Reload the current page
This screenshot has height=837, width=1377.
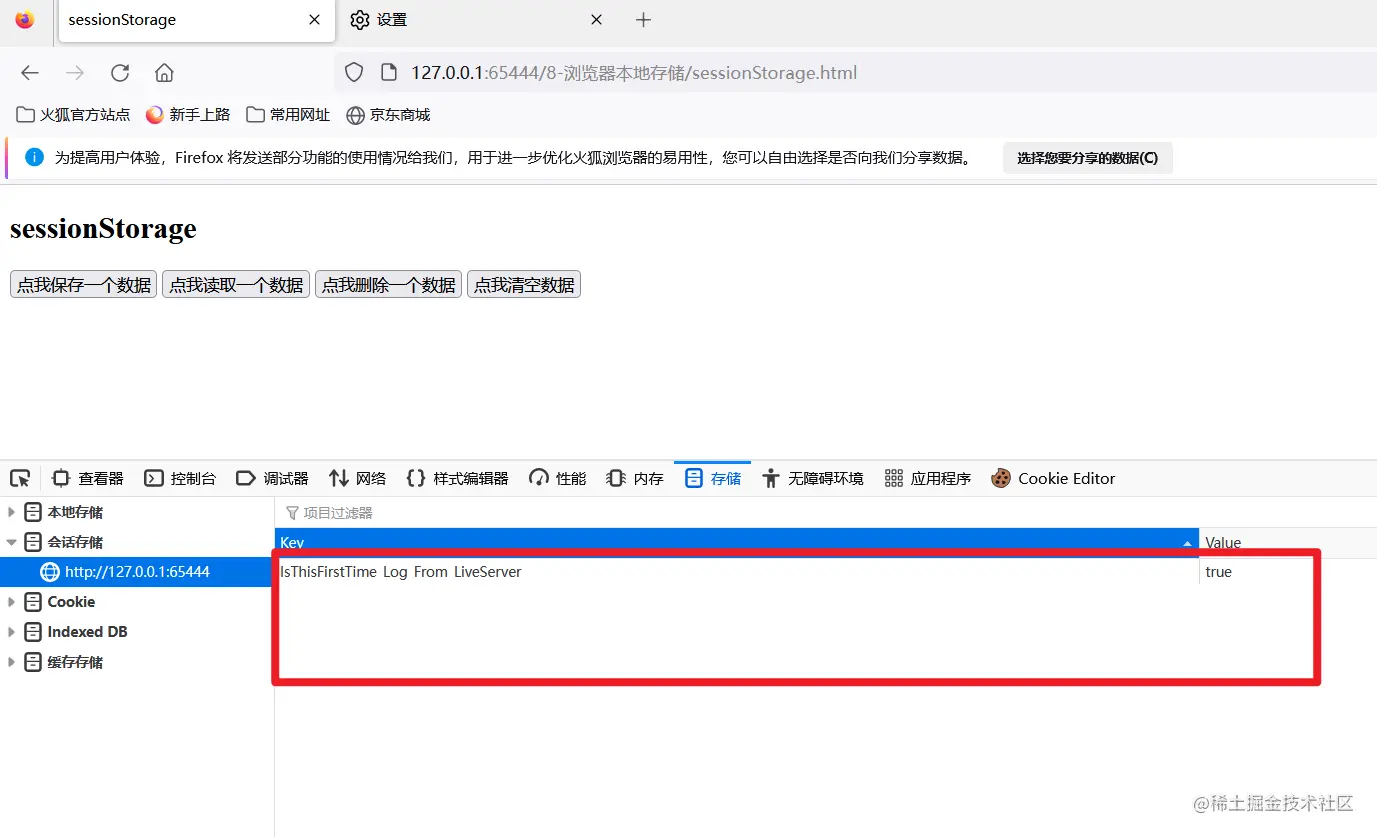(120, 73)
